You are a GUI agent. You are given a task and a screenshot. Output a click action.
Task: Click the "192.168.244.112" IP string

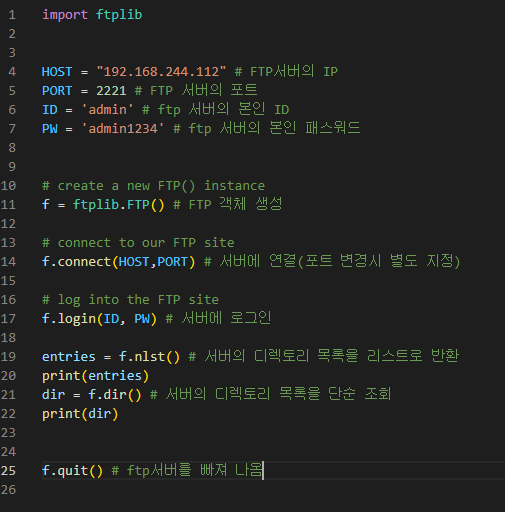tap(161, 72)
